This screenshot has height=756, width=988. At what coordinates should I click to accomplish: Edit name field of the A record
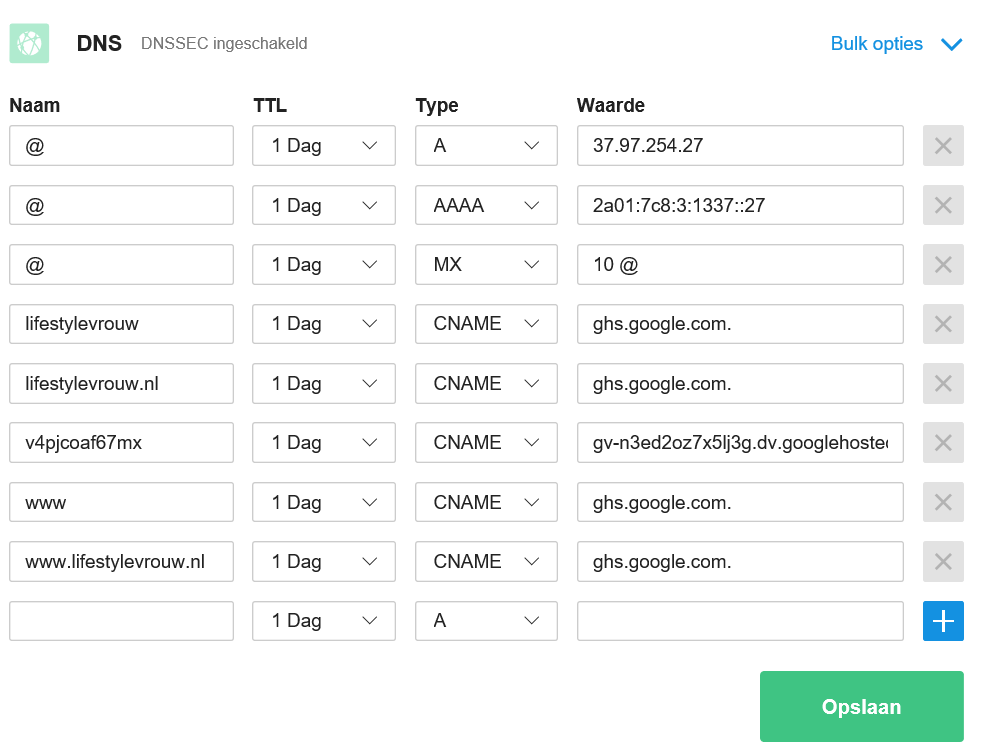click(122, 146)
